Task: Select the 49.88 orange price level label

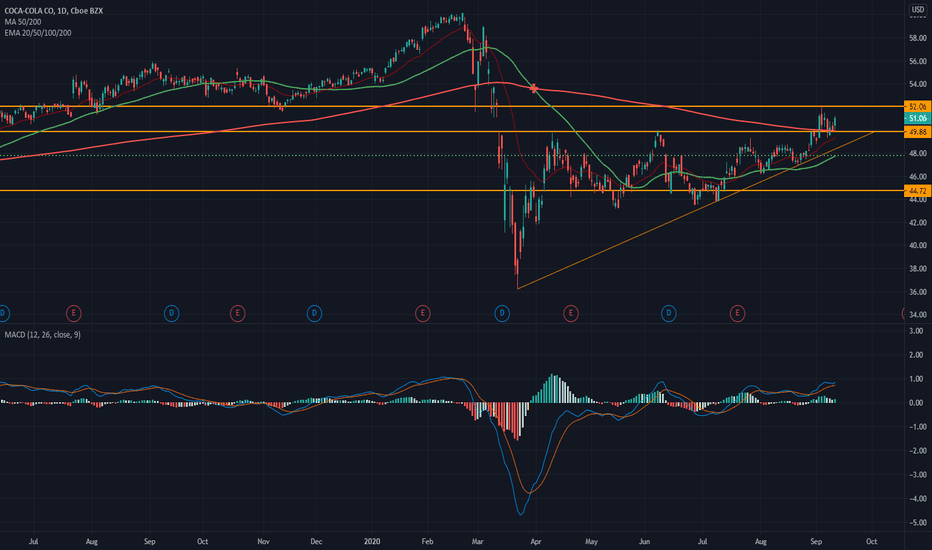Action: pyautogui.click(x=917, y=132)
